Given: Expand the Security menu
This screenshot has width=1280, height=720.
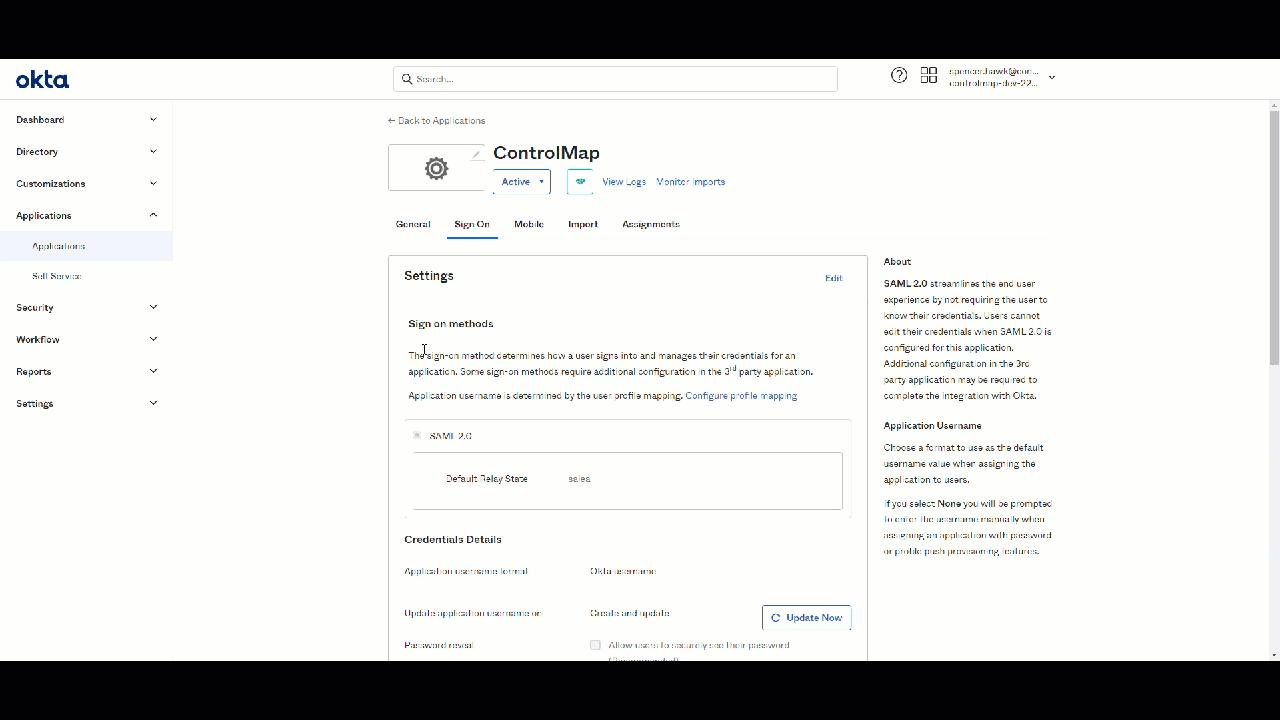Looking at the screenshot, I should pyautogui.click(x=86, y=308).
